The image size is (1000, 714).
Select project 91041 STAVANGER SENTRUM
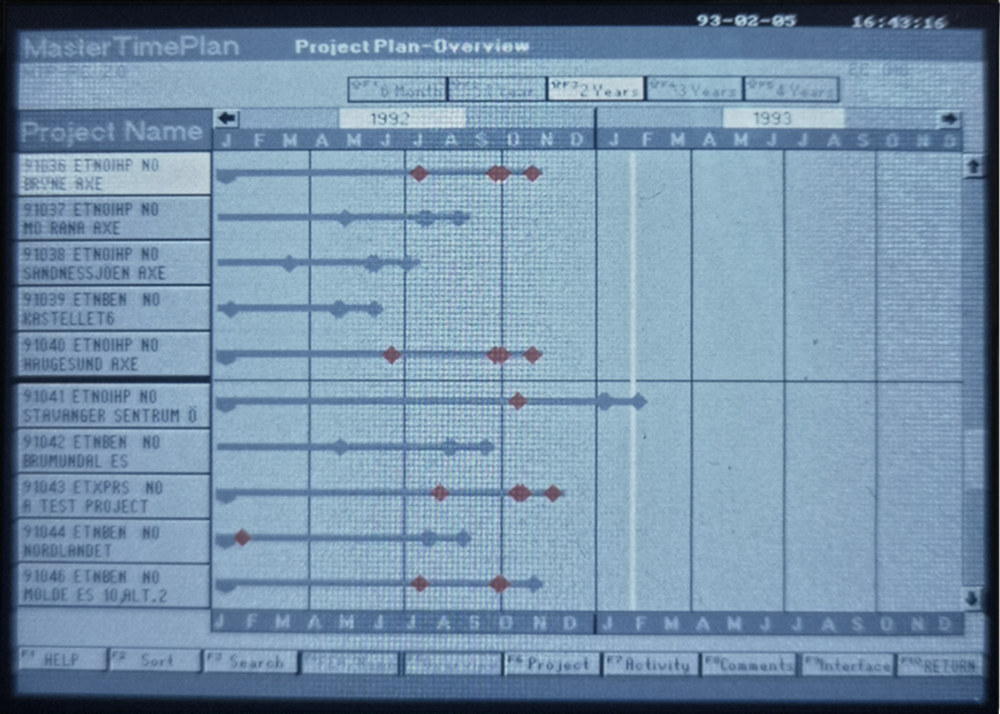coord(114,405)
